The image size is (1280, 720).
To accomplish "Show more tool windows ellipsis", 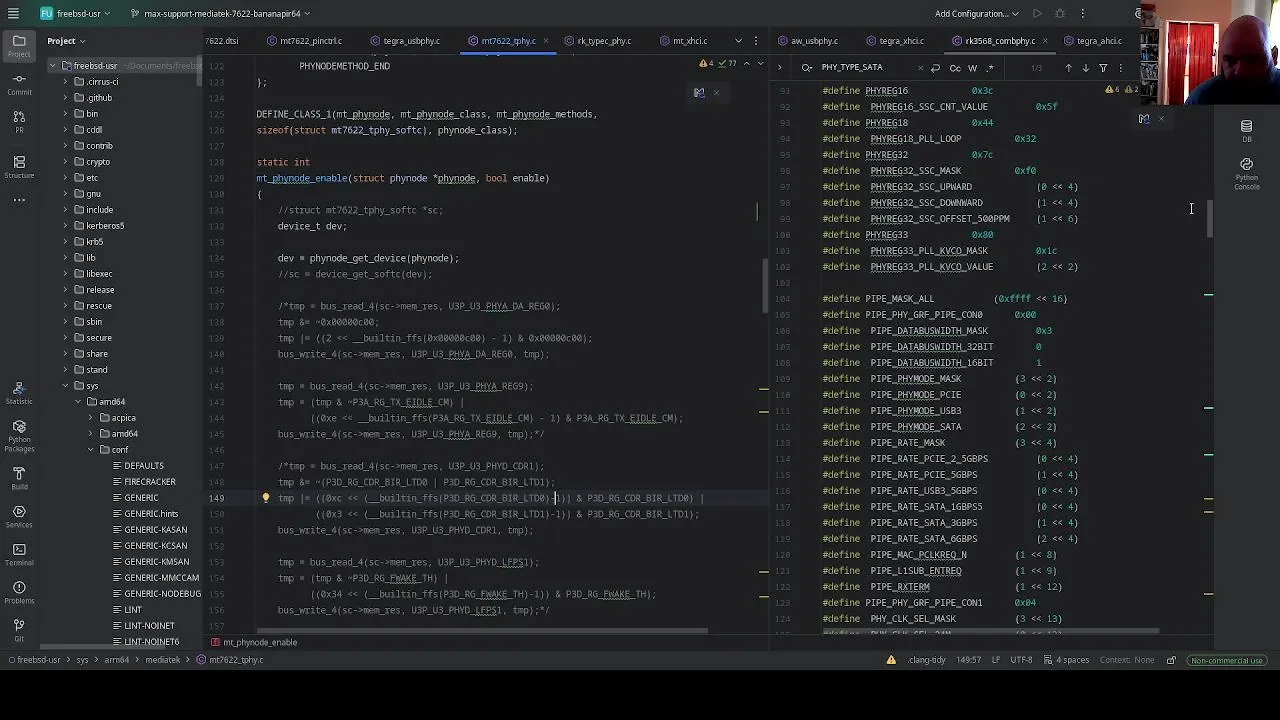I will pyautogui.click(x=19, y=200).
